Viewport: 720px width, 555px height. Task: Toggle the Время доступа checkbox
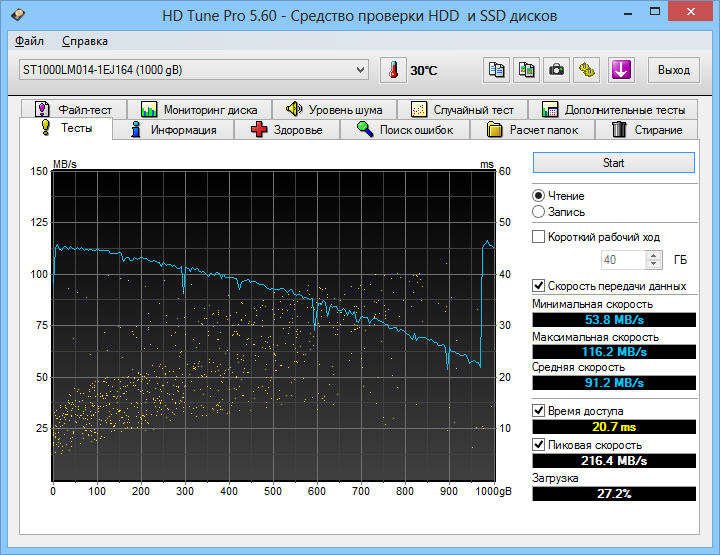(x=539, y=411)
